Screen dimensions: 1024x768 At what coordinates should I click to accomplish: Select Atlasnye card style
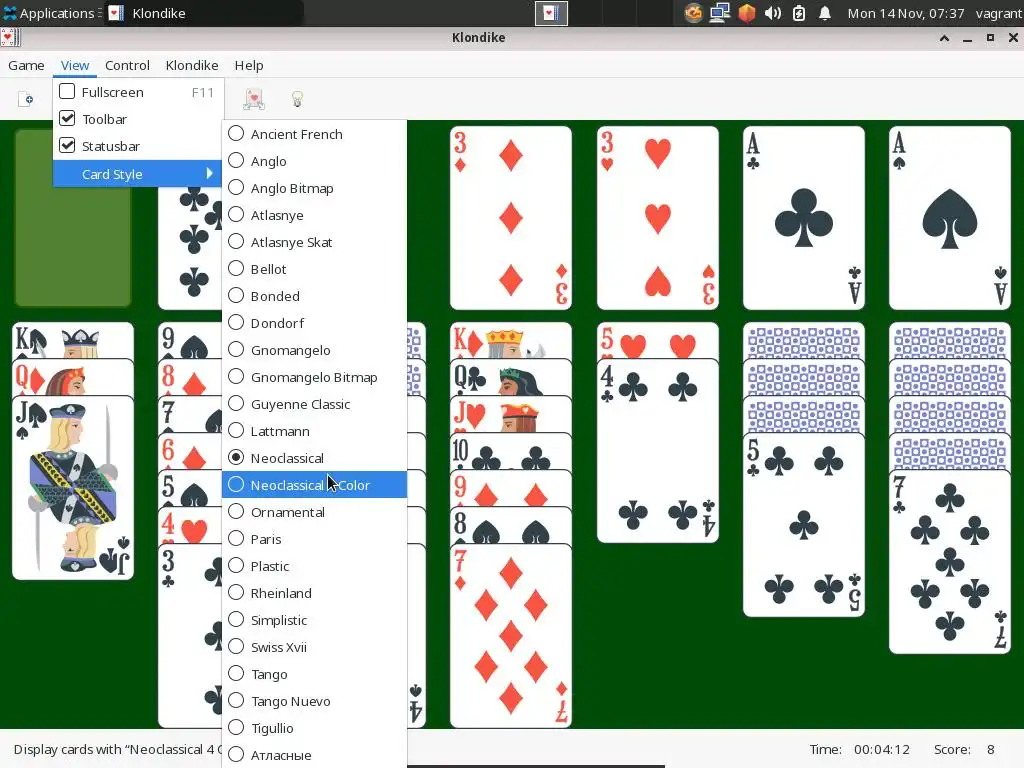pyautogui.click(x=314, y=215)
